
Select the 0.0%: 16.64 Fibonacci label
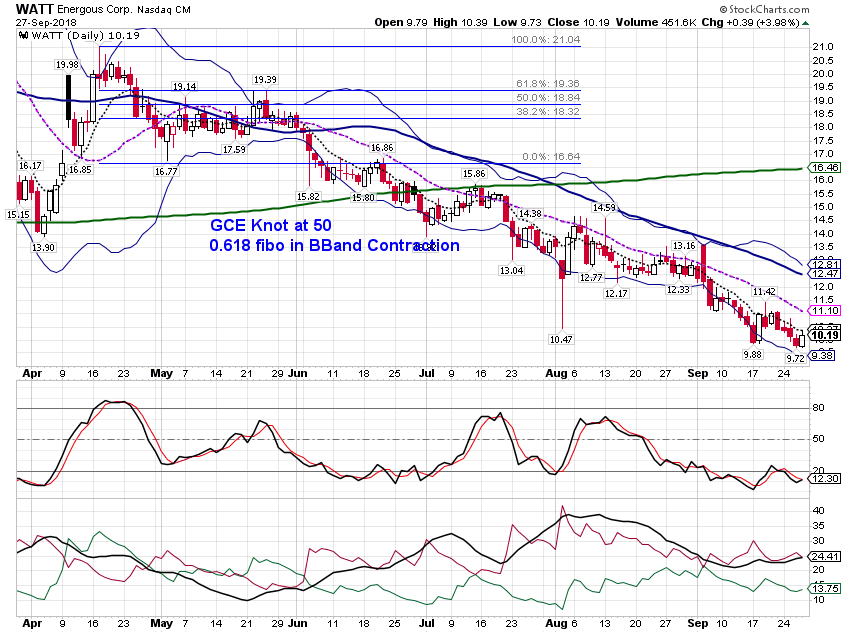pos(551,157)
